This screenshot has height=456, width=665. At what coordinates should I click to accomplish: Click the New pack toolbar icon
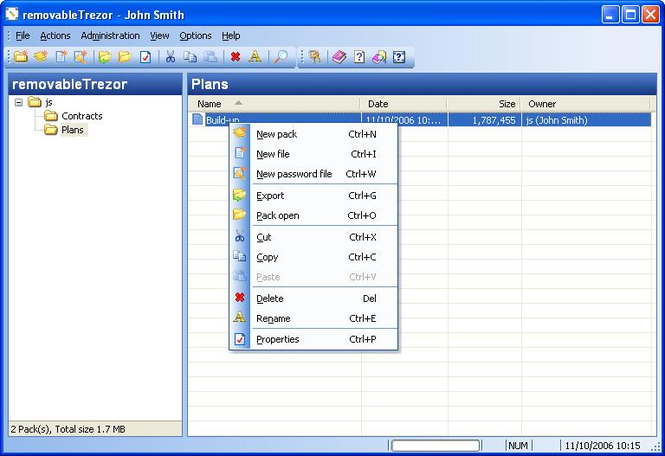coord(41,56)
